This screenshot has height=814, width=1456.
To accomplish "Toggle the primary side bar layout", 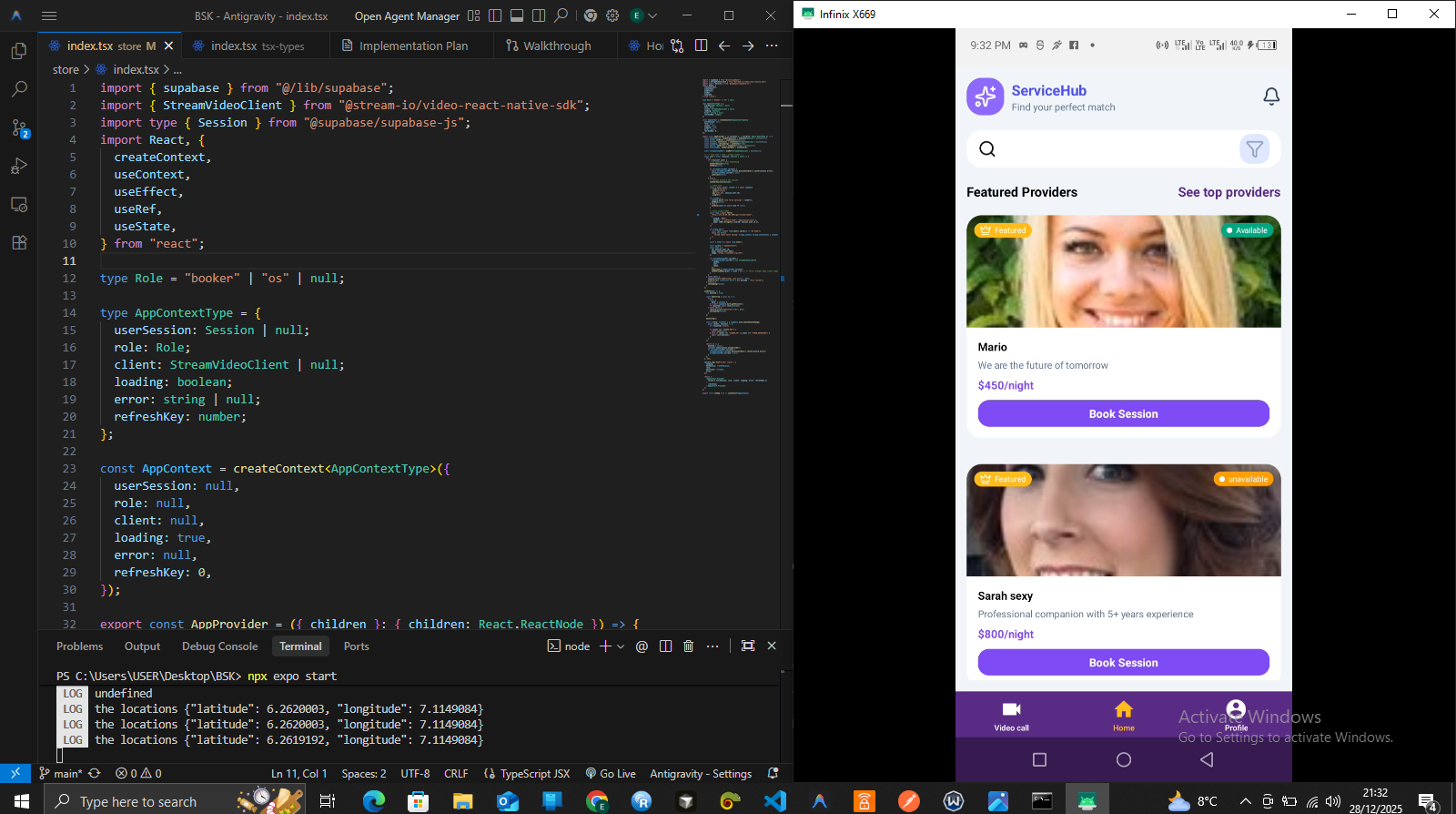I will [495, 15].
